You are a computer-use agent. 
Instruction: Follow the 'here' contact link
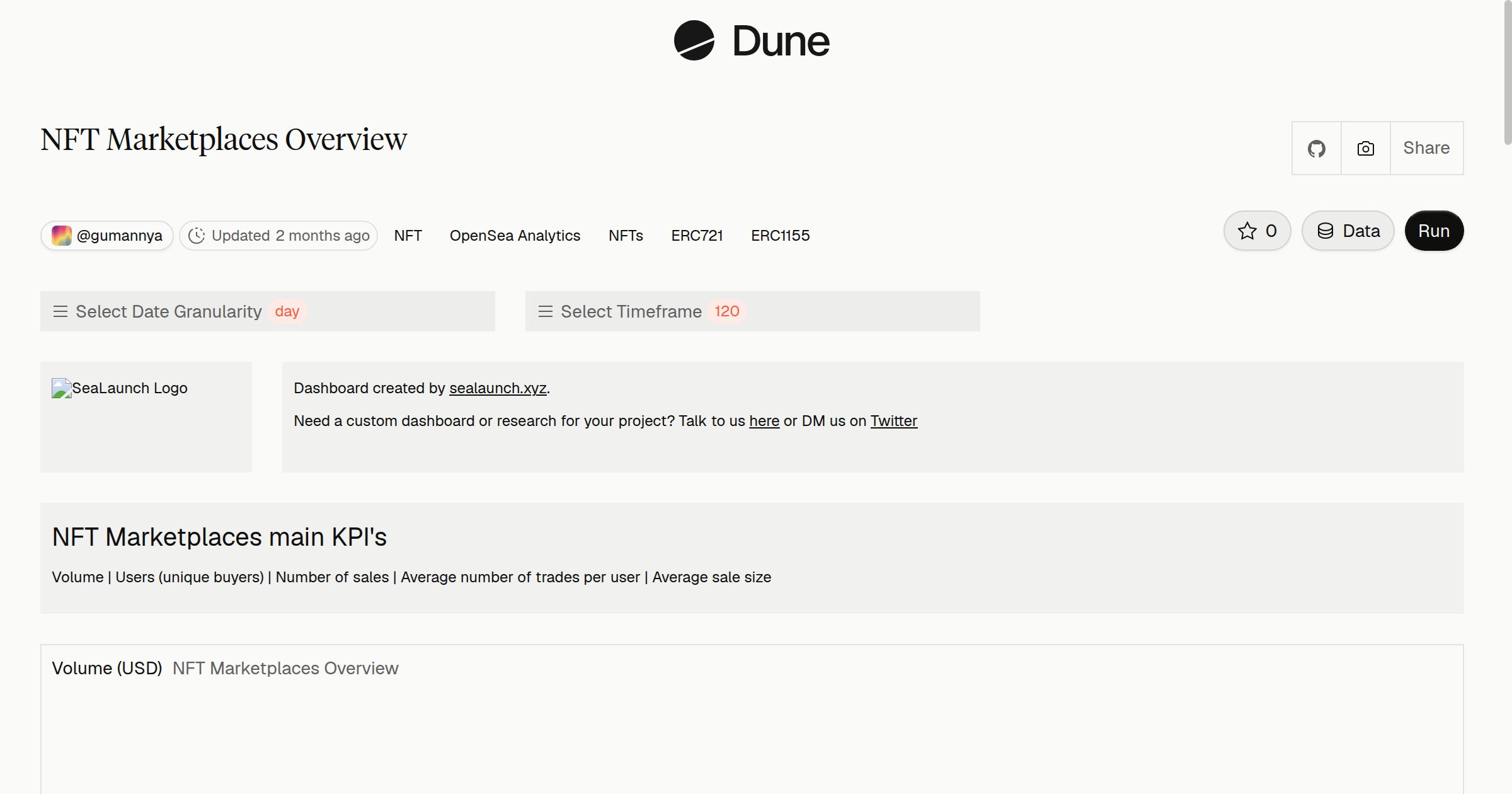tap(764, 421)
